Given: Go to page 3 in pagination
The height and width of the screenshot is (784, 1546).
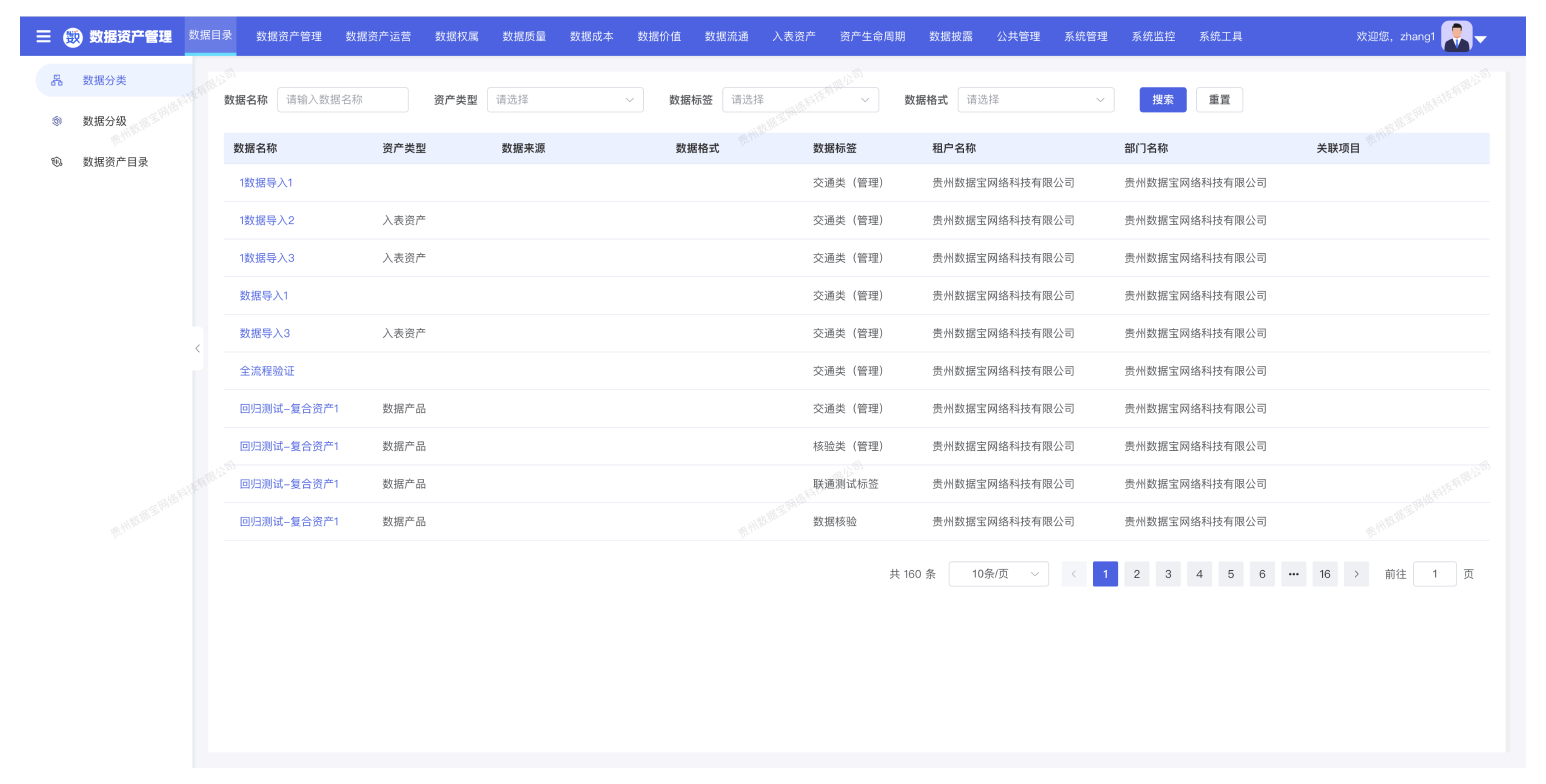Looking at the screenshot, I should click(1168, 574).
